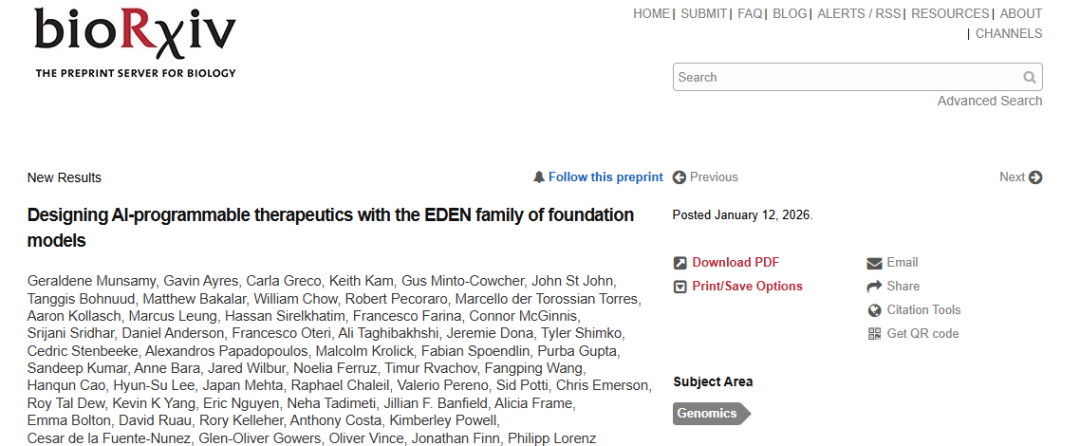The image size is (1080, 446).
Task: Select the Genomics subject area tag
Action: (708, 414)
